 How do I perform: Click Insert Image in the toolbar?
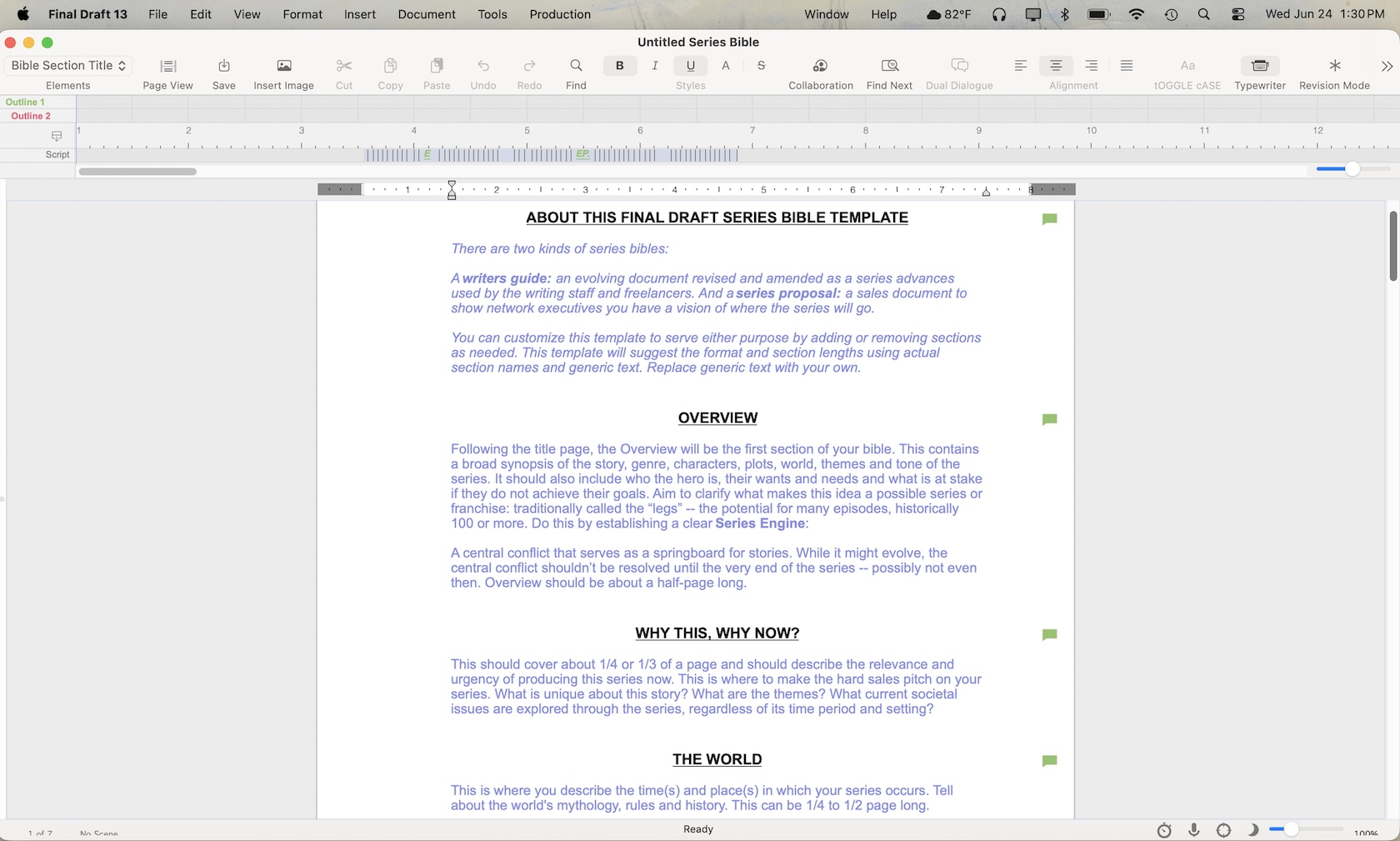pos(284,73)
